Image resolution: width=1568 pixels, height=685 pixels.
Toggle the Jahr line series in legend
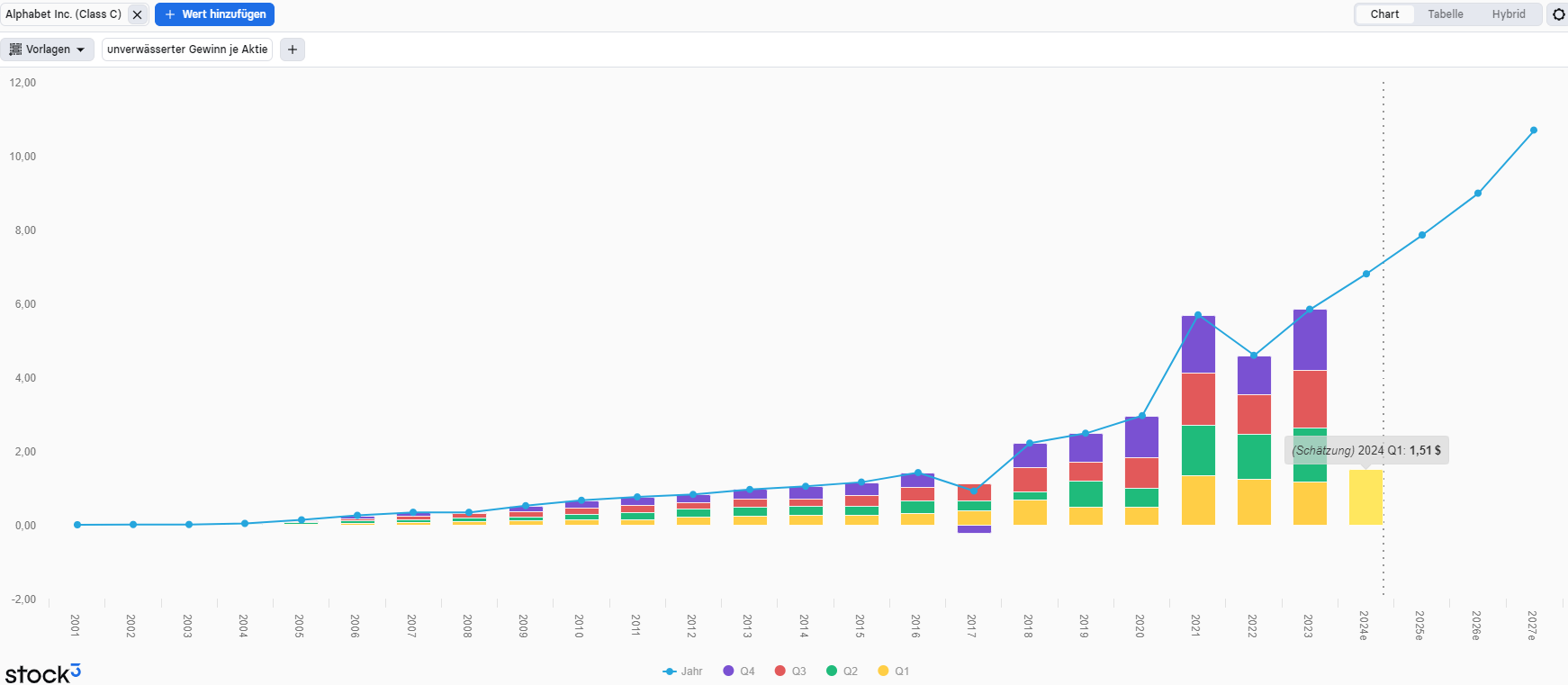coord(682,671)
